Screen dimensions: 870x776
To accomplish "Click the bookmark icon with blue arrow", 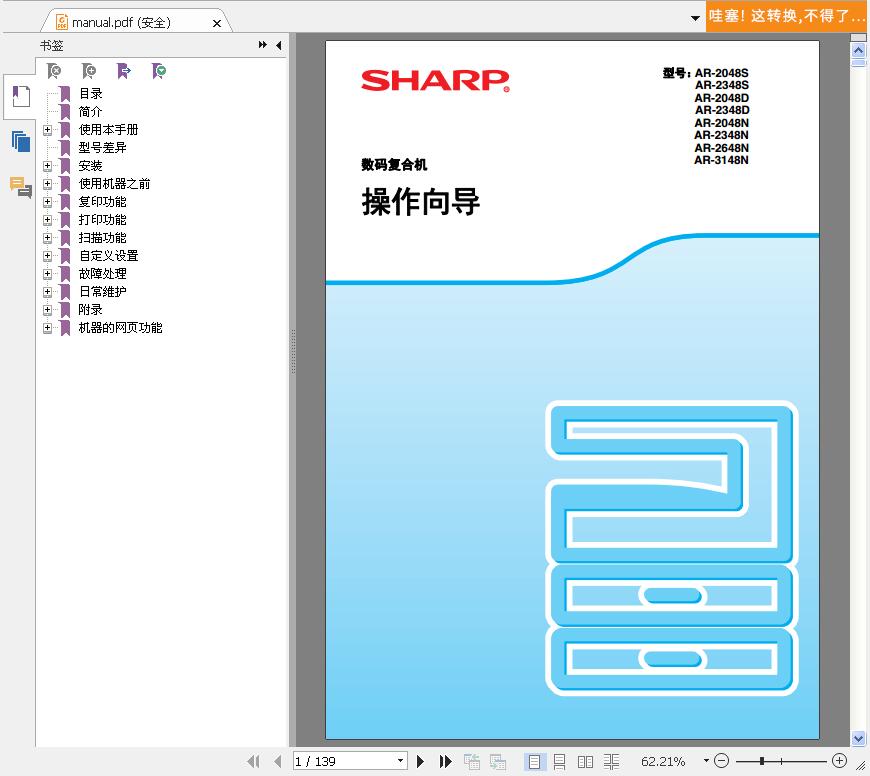I will [124, 71].
